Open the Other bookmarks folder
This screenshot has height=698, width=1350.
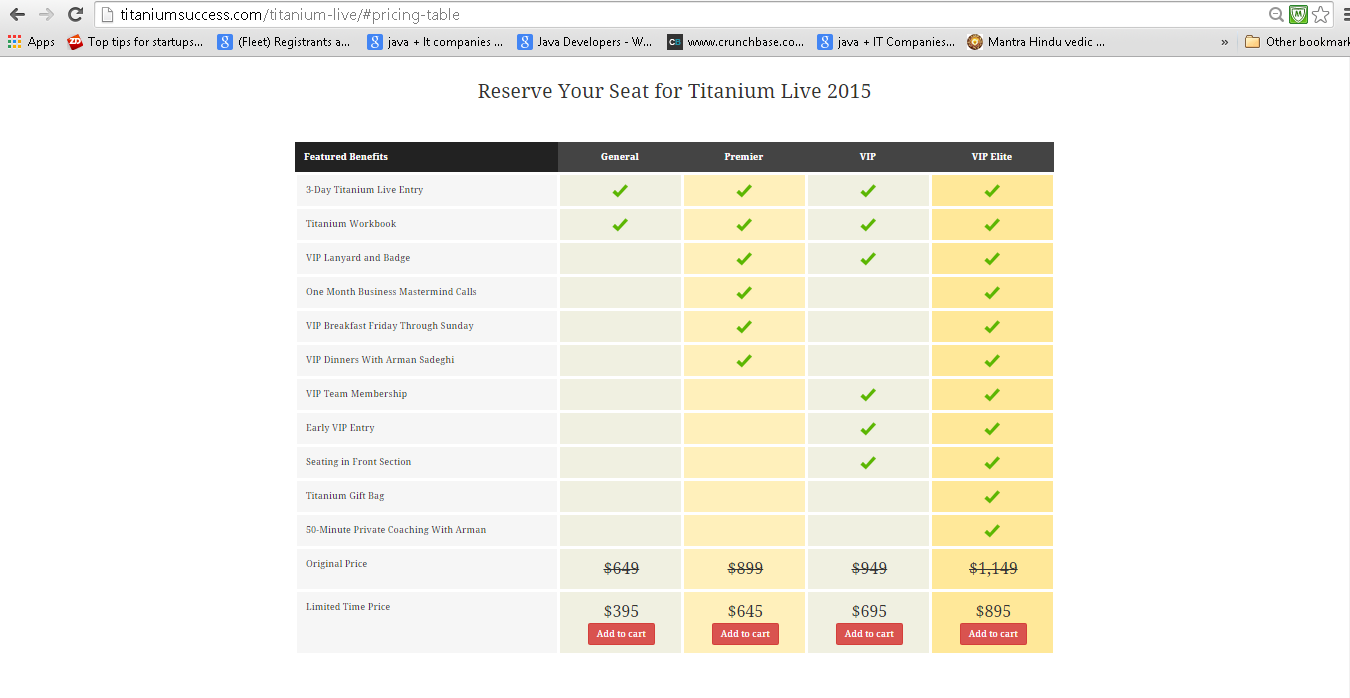(x=1297, y=42)
